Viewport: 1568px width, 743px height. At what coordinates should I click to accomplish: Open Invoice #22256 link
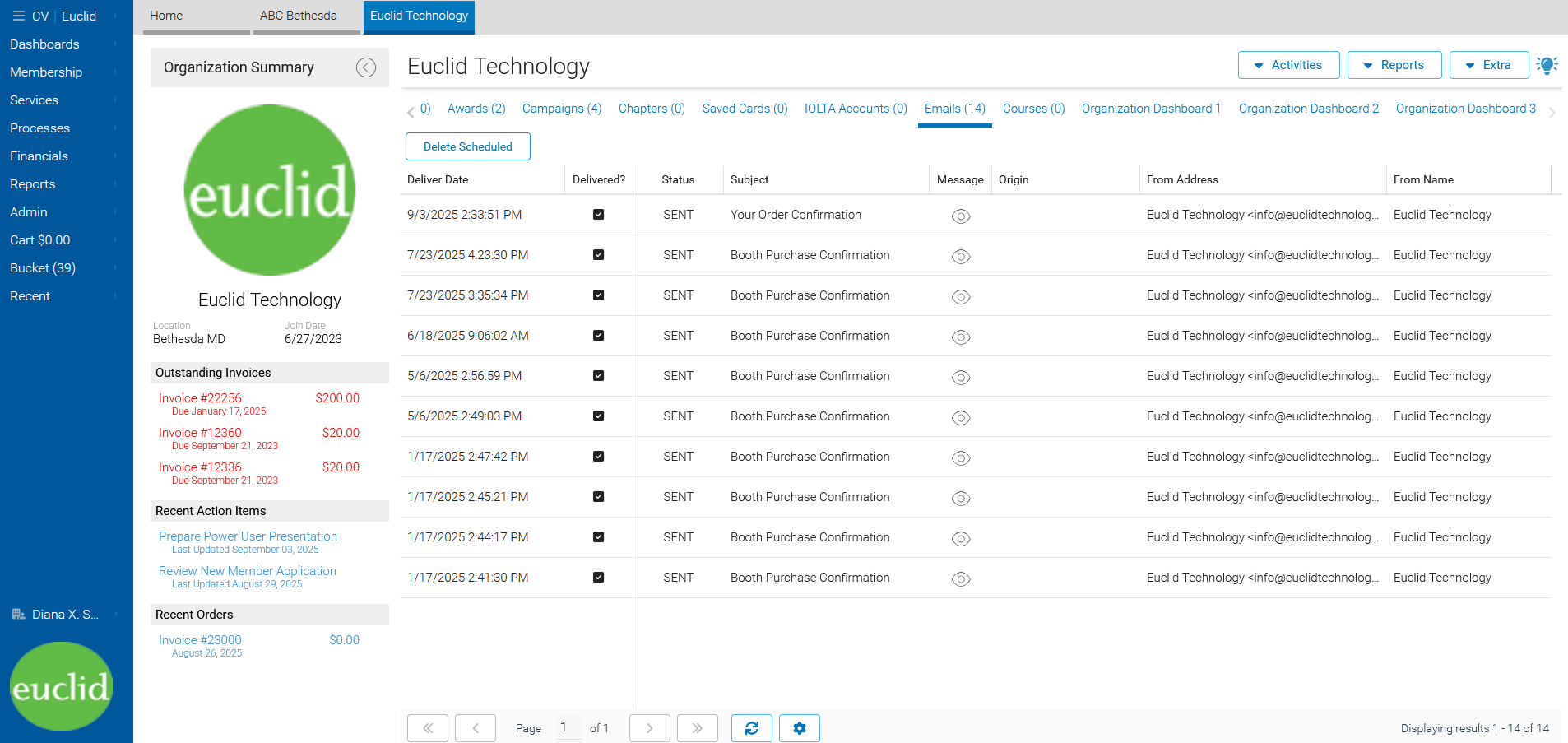pyautogui.click(x=200, y=398)
